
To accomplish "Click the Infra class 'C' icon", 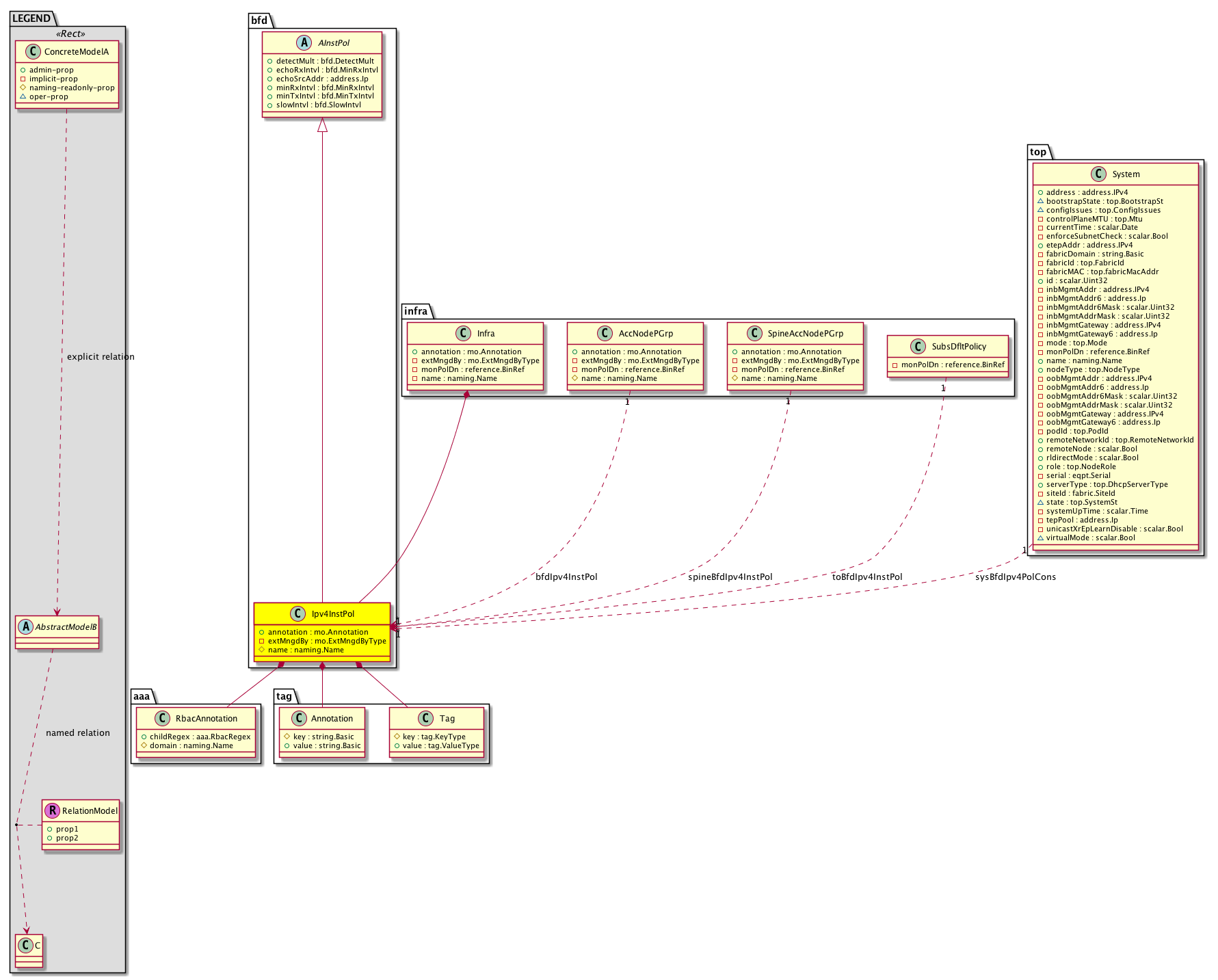I will [x=463, y=333].
